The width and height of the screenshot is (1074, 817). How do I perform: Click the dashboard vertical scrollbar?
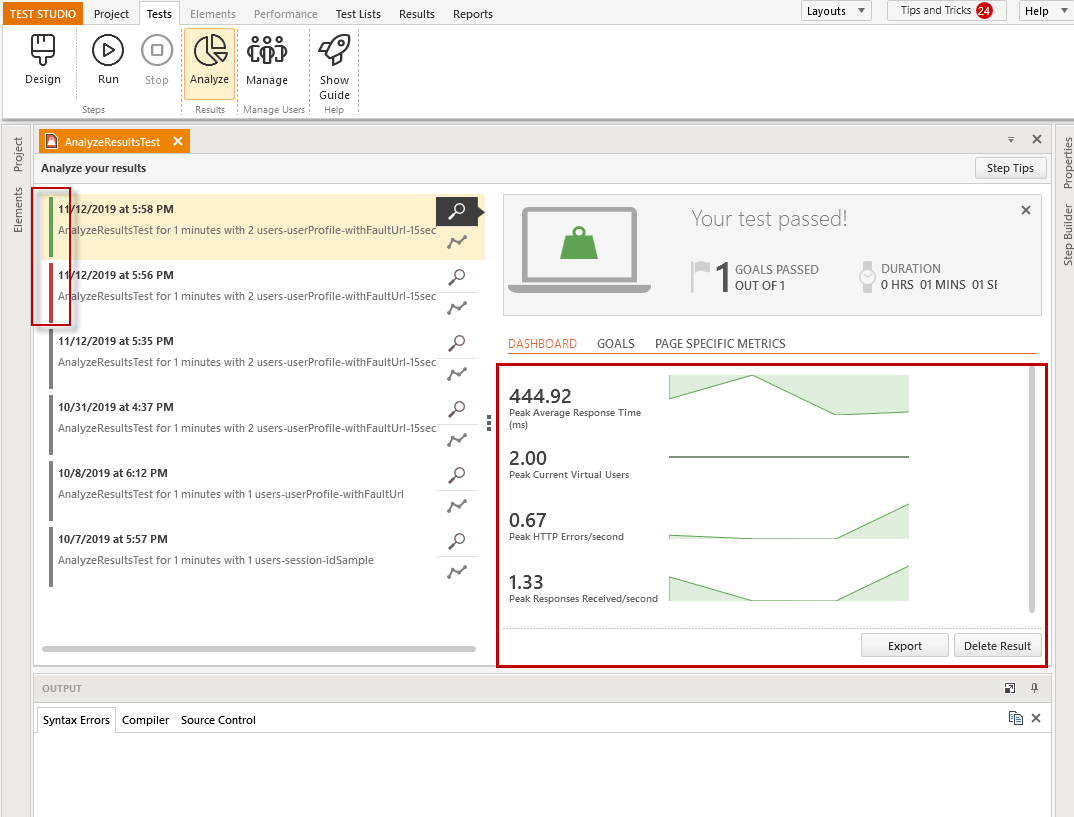(x=1032, y=490)
